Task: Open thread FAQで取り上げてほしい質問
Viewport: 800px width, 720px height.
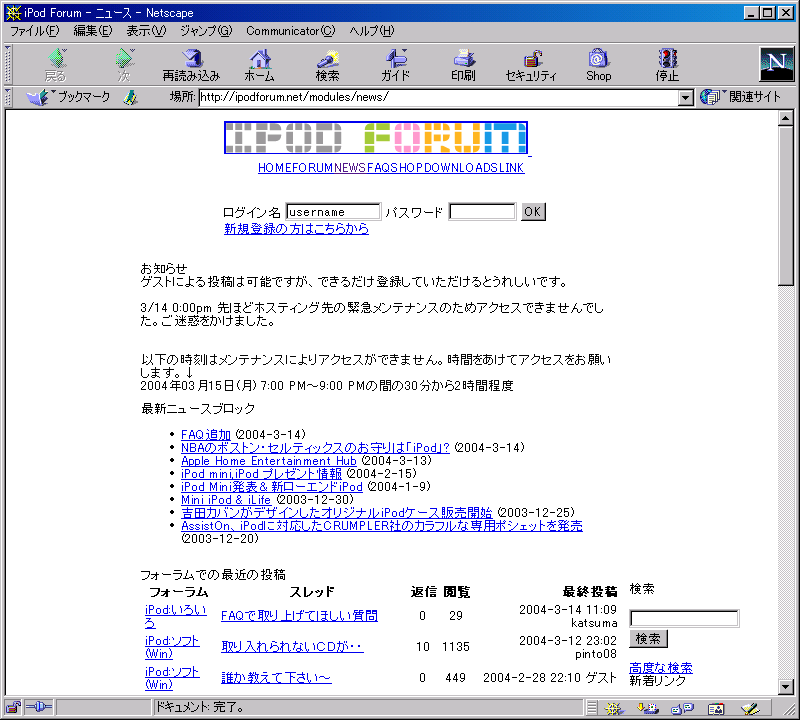Action: (x=299, y=616)
